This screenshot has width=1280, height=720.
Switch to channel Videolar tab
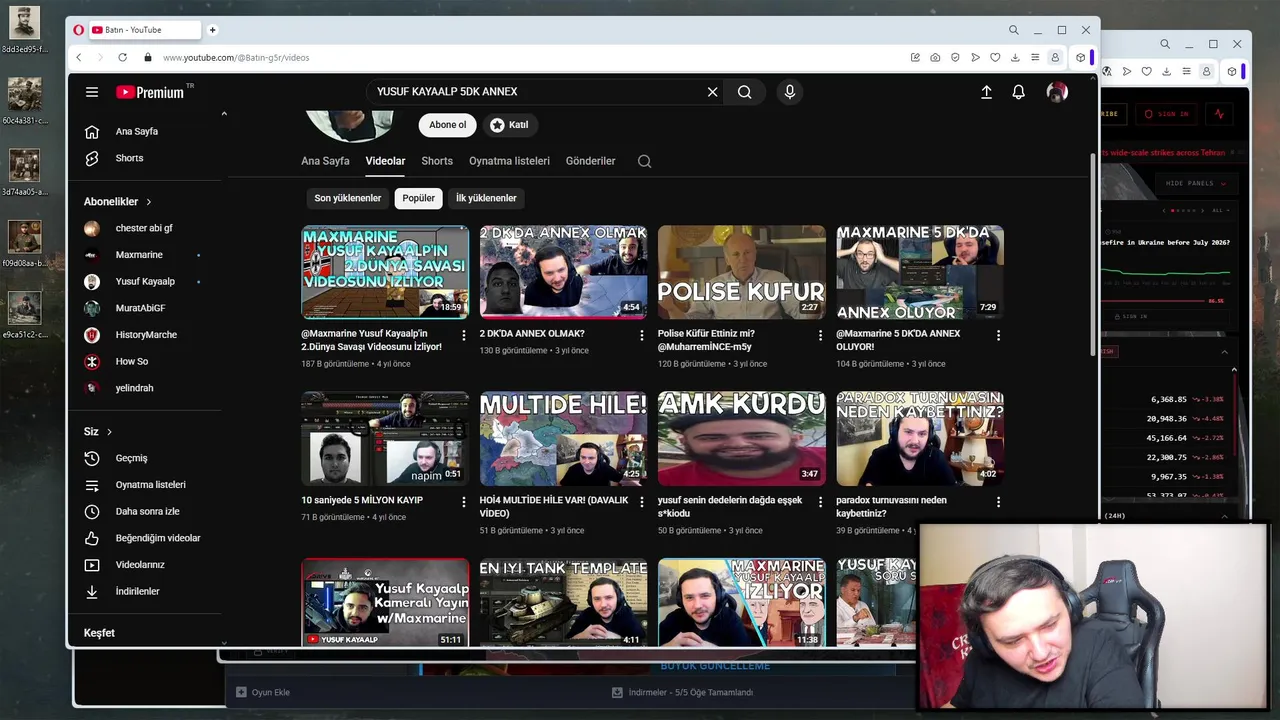tap(385, 161)
